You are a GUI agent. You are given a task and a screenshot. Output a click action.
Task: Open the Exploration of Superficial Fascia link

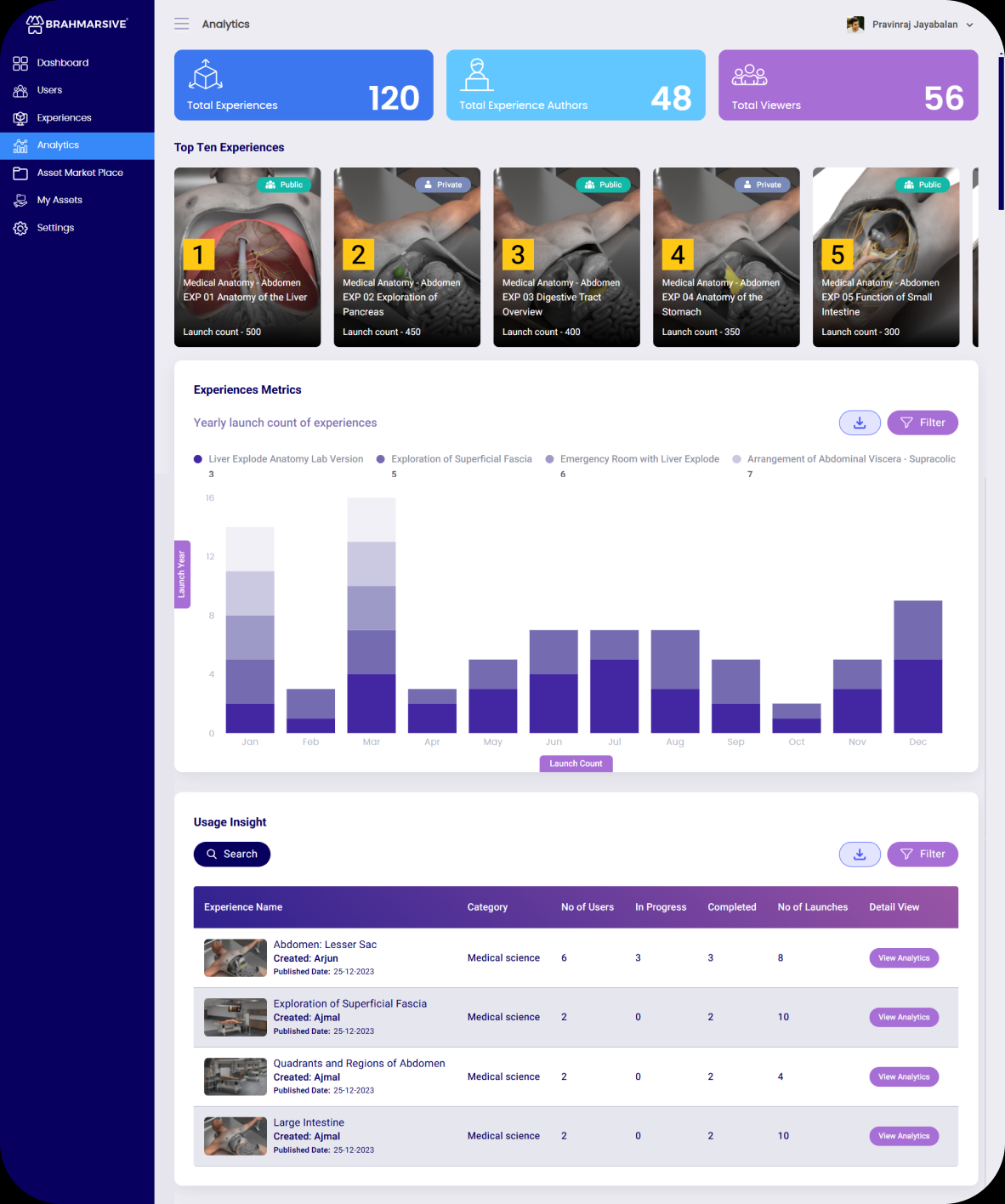(x=350, y=1003)
